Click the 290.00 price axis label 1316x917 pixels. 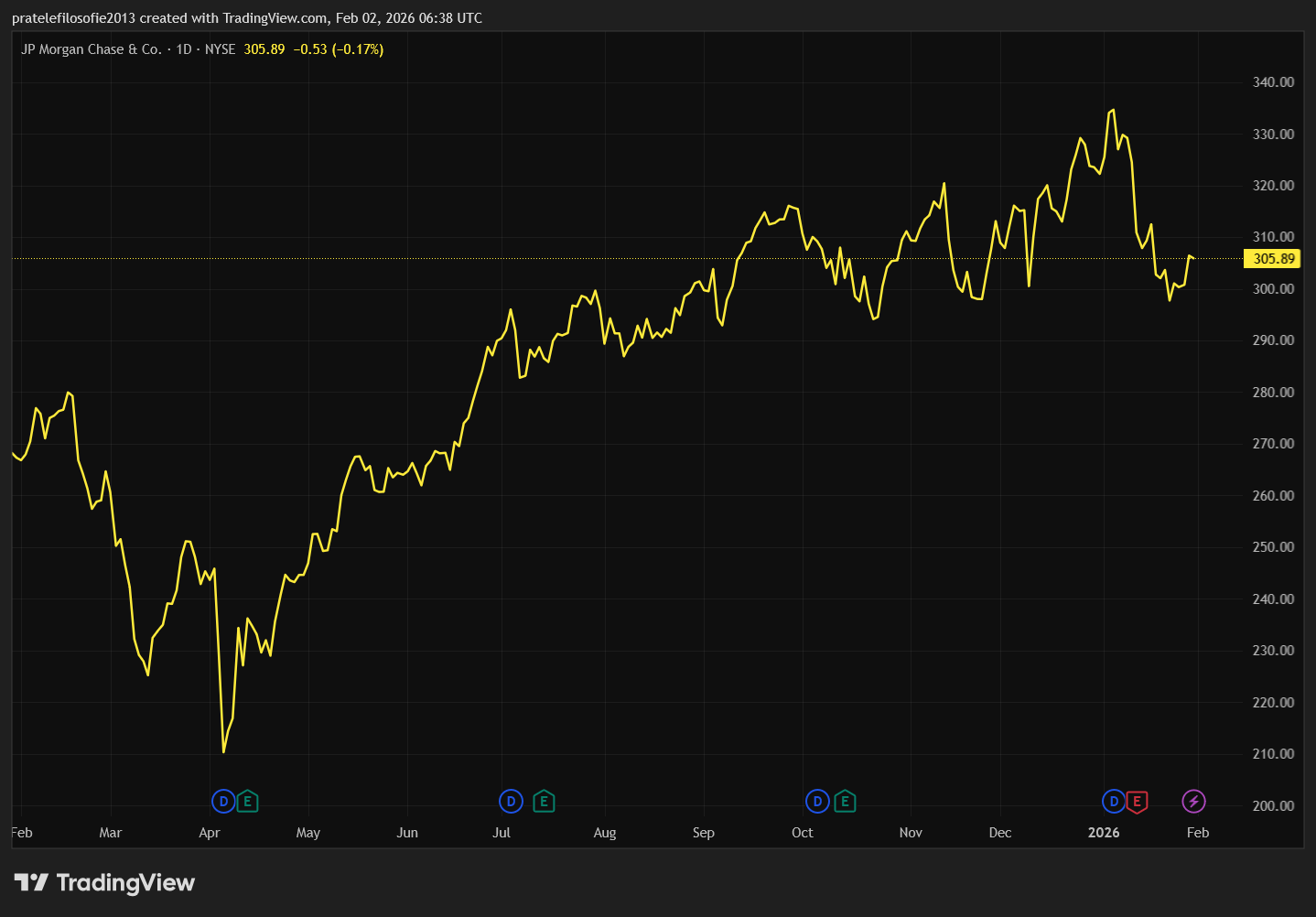(x=1273, y=340)
